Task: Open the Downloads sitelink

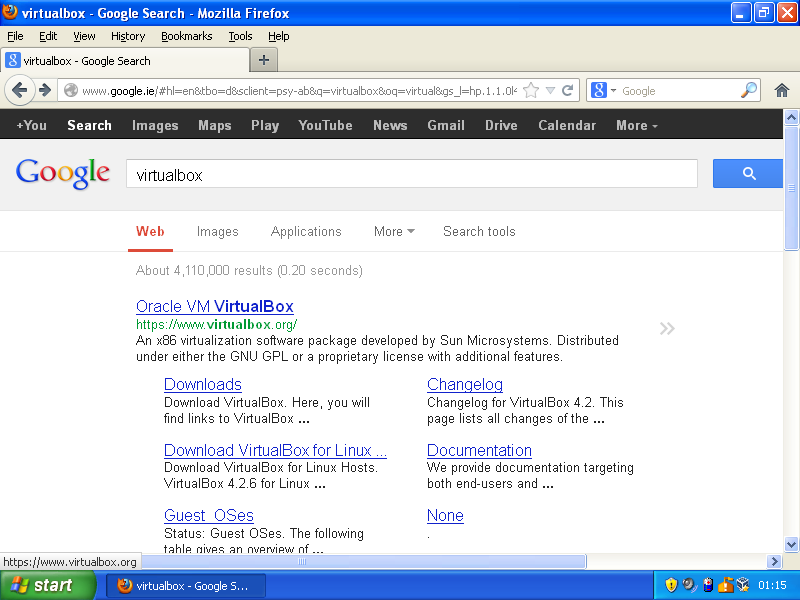Action: point(203,384)
